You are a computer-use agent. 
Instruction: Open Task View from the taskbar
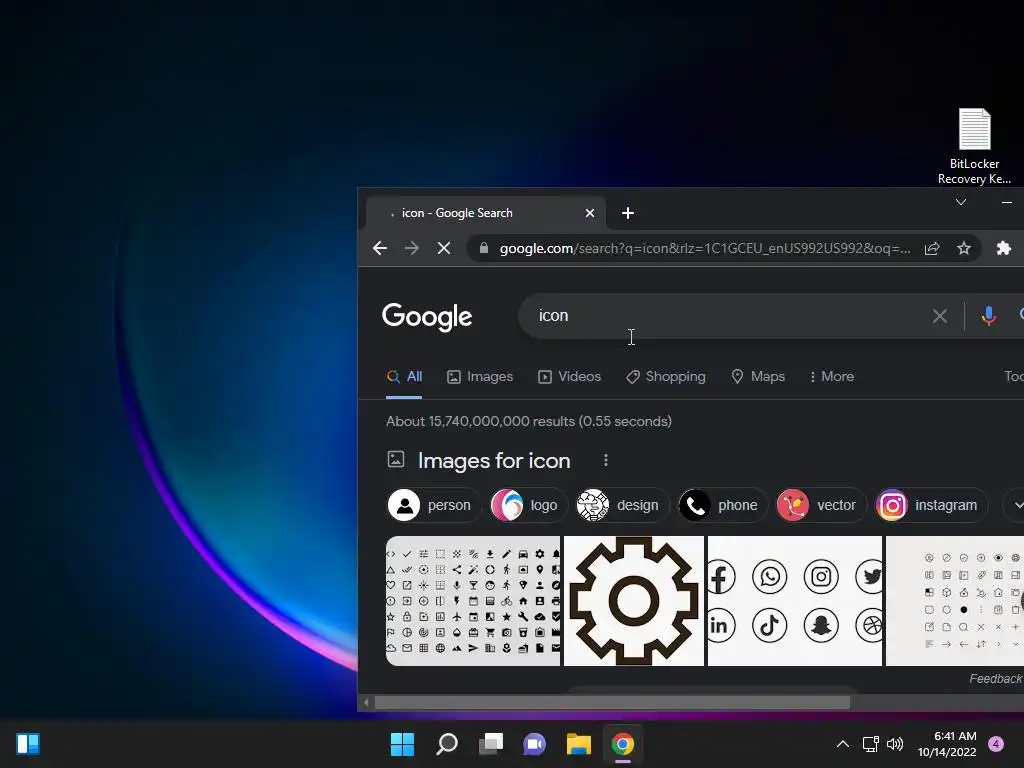491,744
